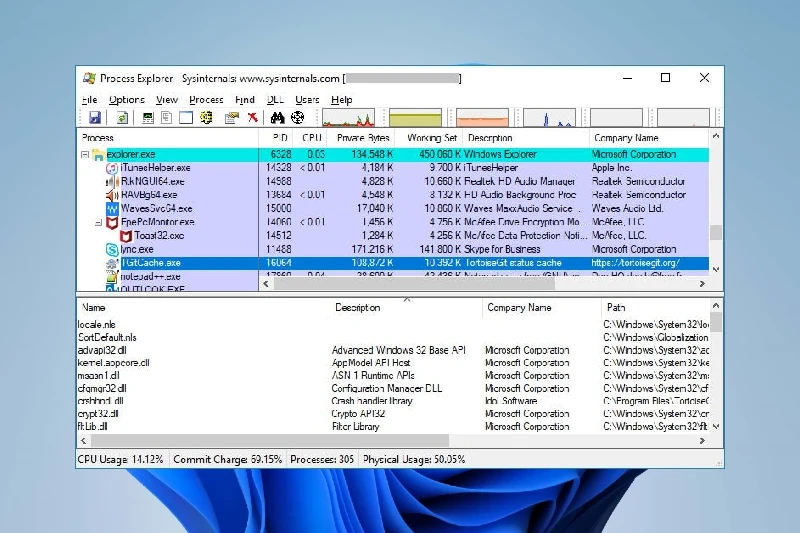The image size is (800, 533).
Task: Select the locale.nls entry
Action: (393, 325)
